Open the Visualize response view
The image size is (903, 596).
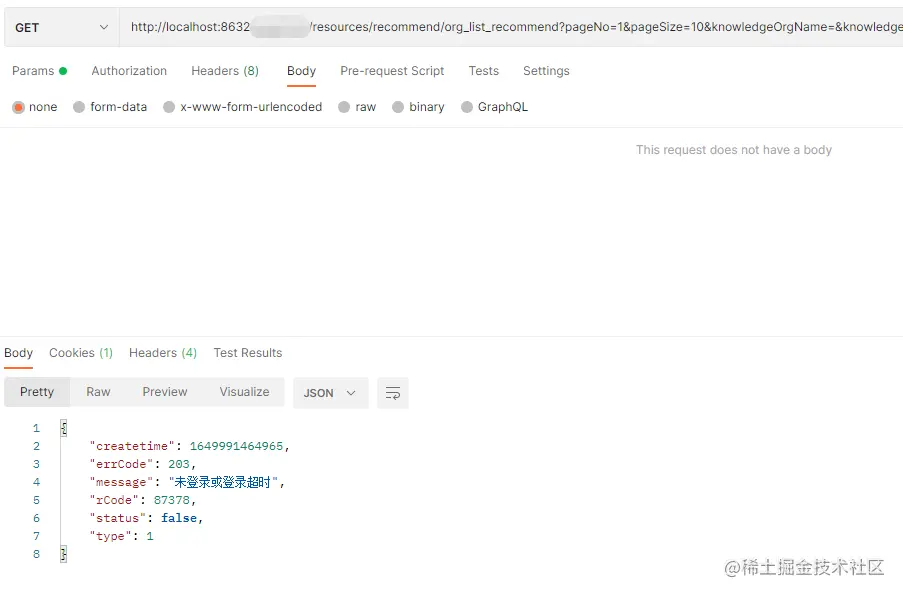tap(244, 392)
